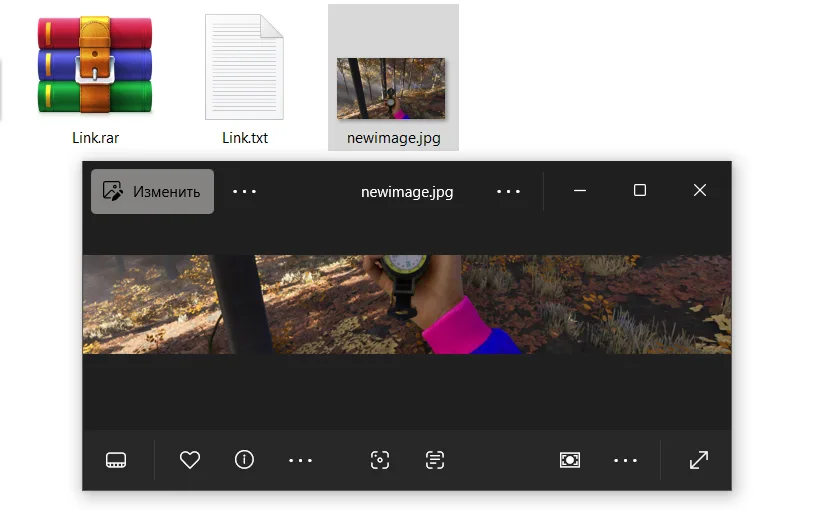Open the three-dot menu beside the full screen icon
The width and height of the screenshot is (822, 510).
tap(625, 460)
